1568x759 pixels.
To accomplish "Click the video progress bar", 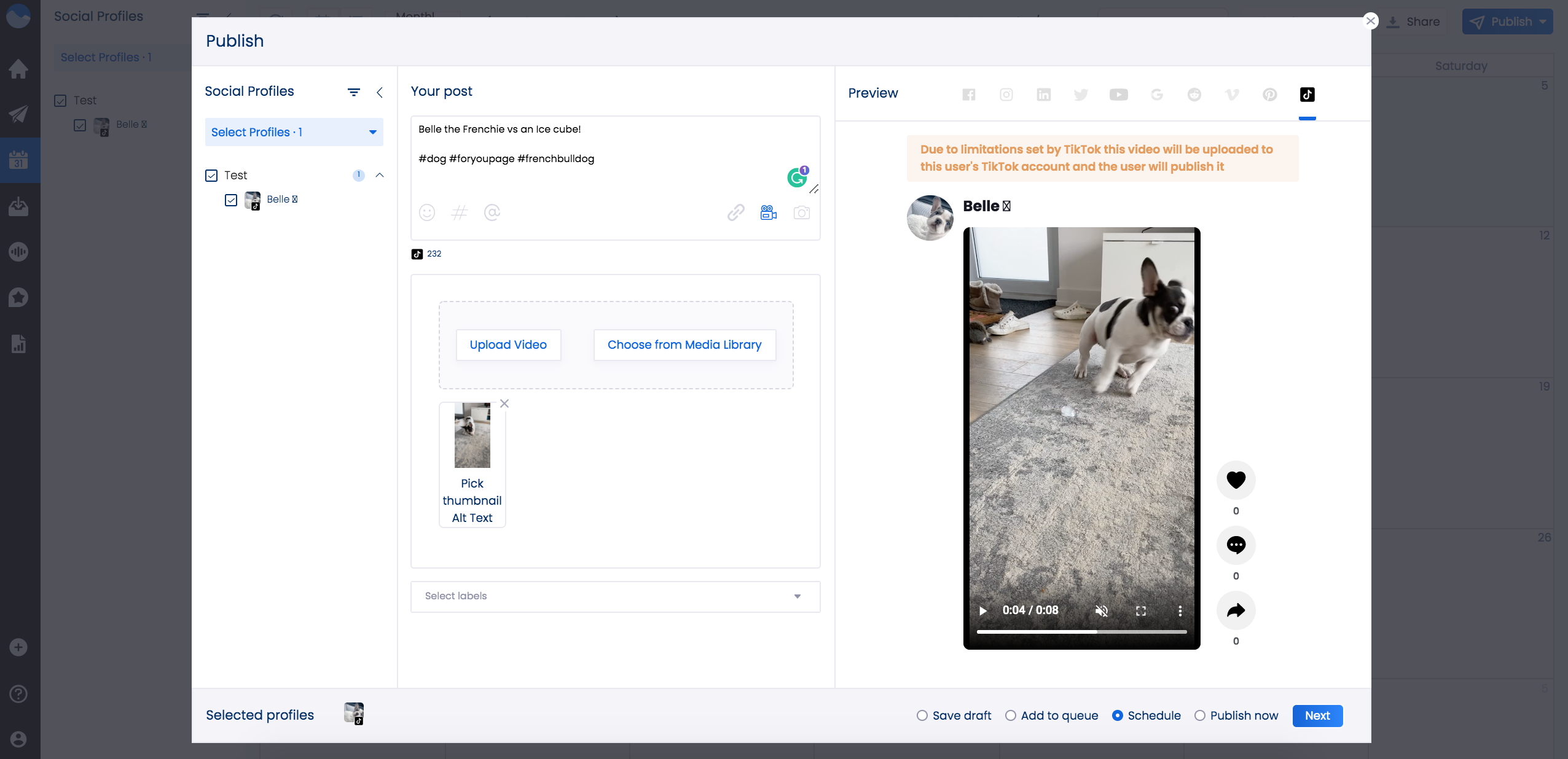I will tap(1081, 631).
